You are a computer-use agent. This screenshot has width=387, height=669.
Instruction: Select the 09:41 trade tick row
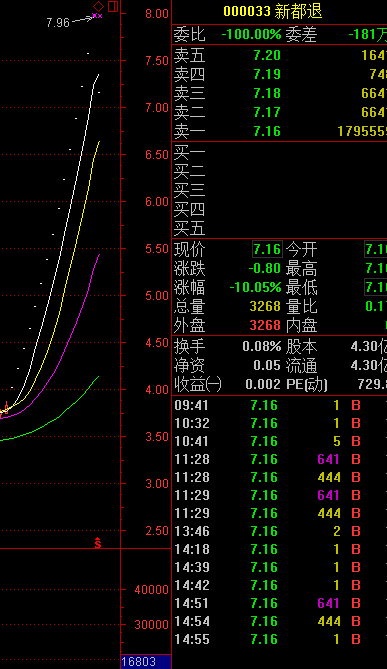[x=279, y=405]
